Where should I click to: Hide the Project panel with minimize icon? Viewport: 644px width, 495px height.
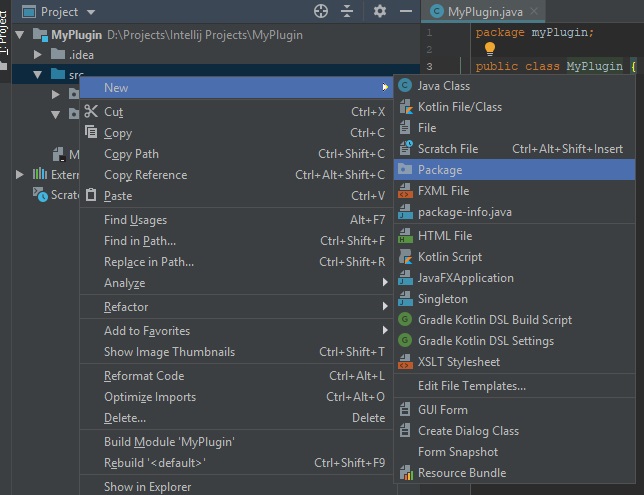pyautogui.click(x=405, y=11)
